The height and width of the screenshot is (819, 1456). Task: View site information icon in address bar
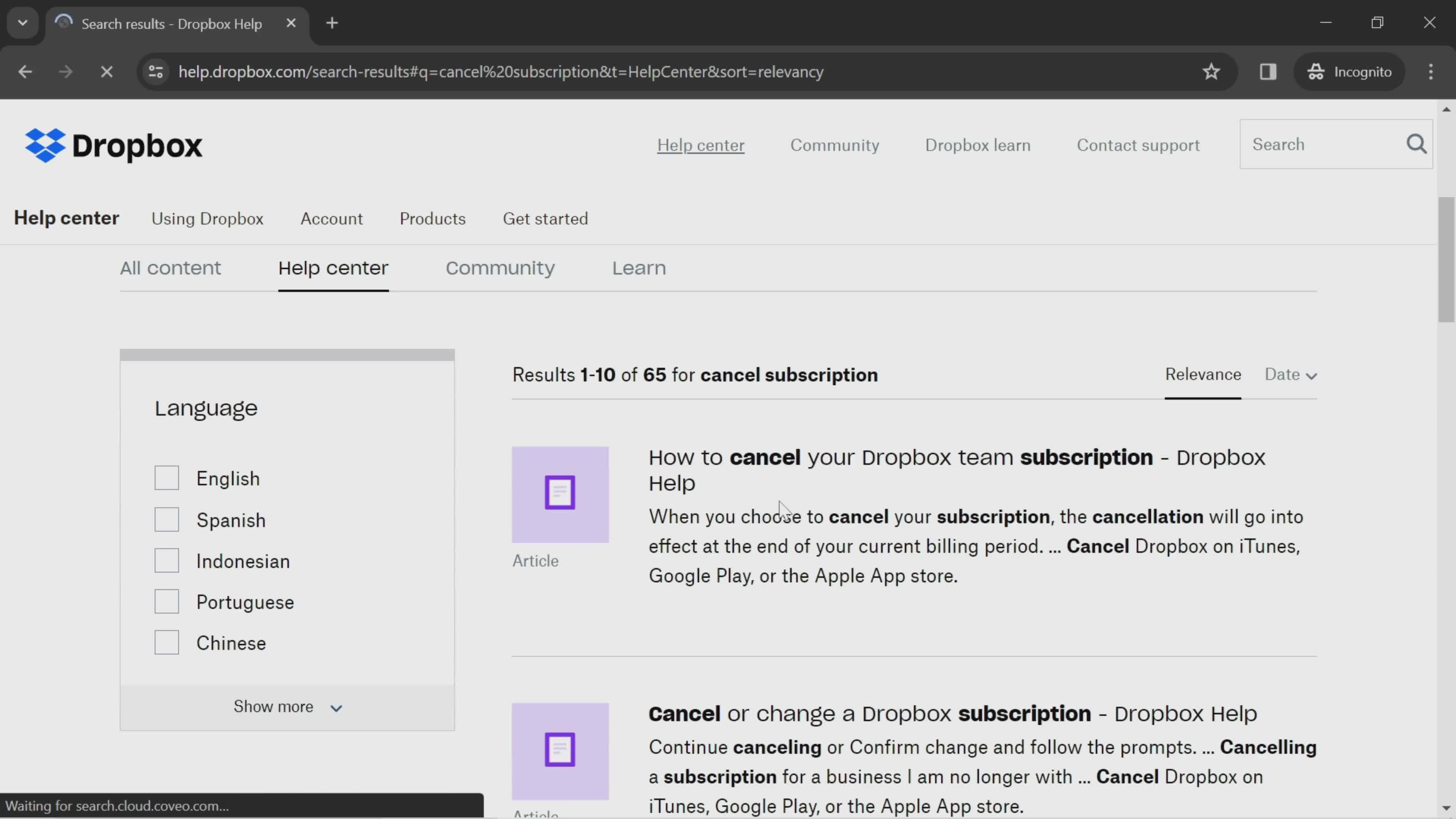pyautogui.click(x=155, y=72)
